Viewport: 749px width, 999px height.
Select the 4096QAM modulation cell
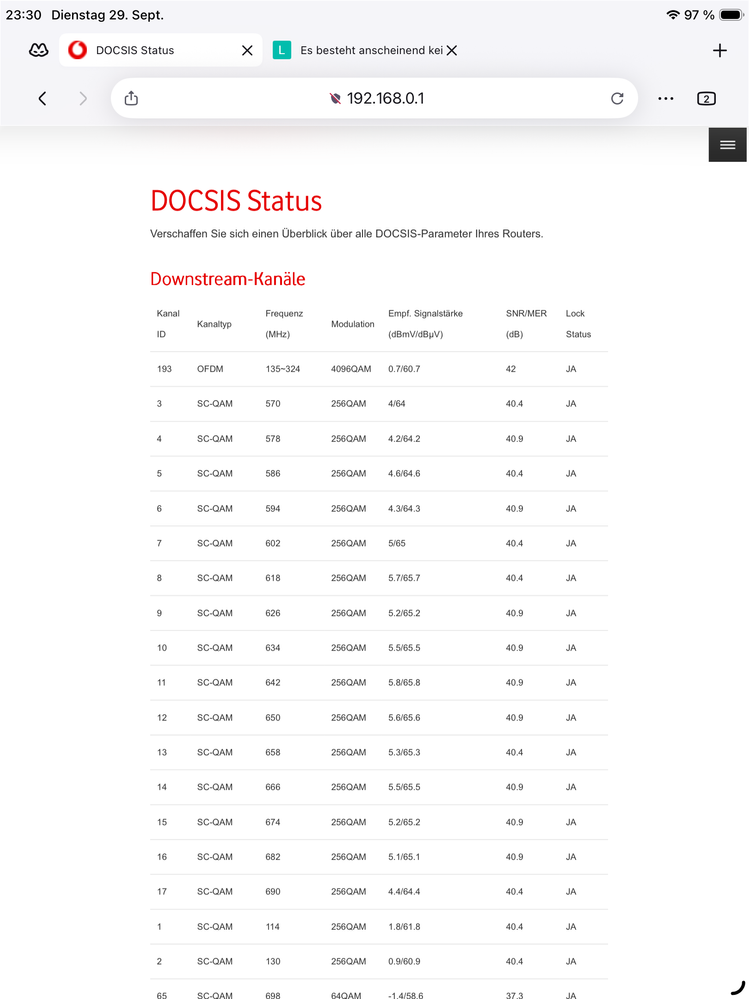tap(351, 369)
